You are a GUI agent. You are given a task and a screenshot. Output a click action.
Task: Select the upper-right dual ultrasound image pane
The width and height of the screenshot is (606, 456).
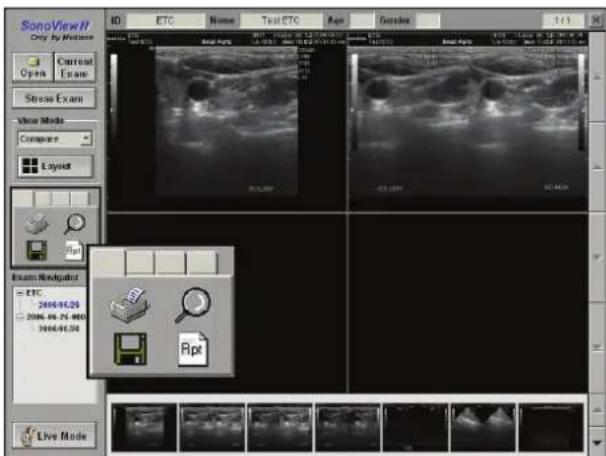(x=469, y=122)
